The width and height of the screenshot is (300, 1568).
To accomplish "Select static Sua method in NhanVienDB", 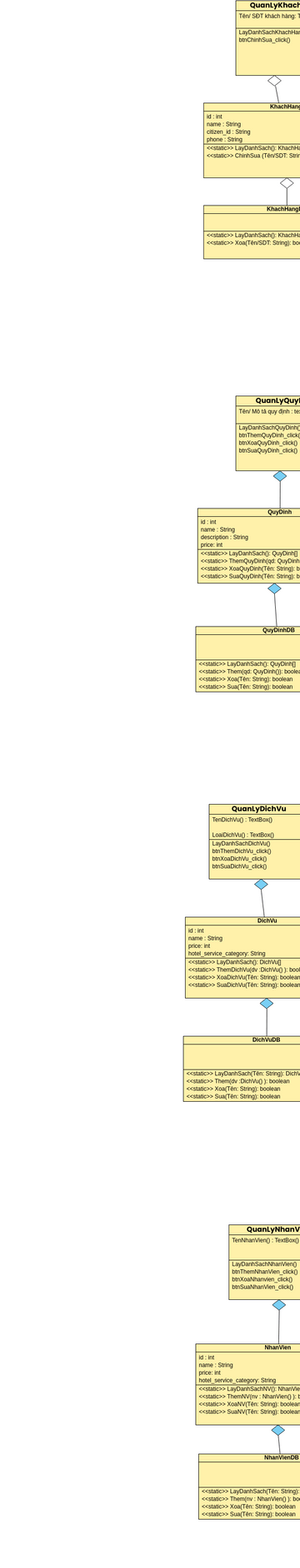I will tap(248, 1514).
